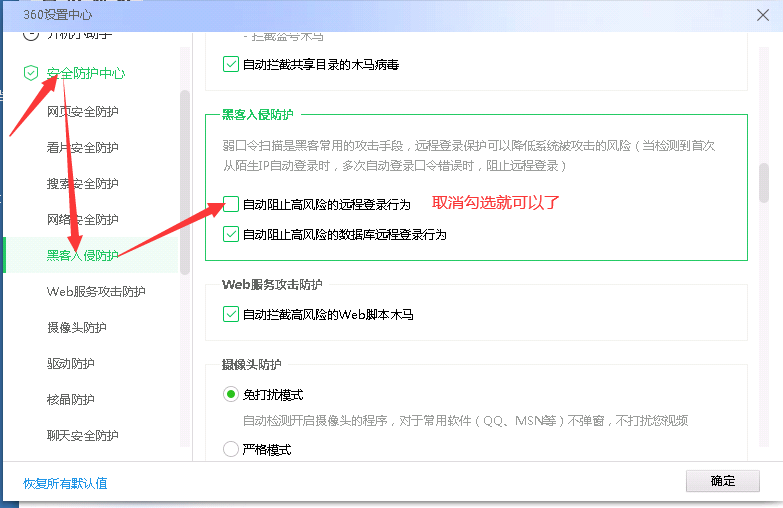The width and height of the screenshot is (783, 508).
Task: Open 聊天安全防护 sidebar item
Action: click(x=82, y=435)
